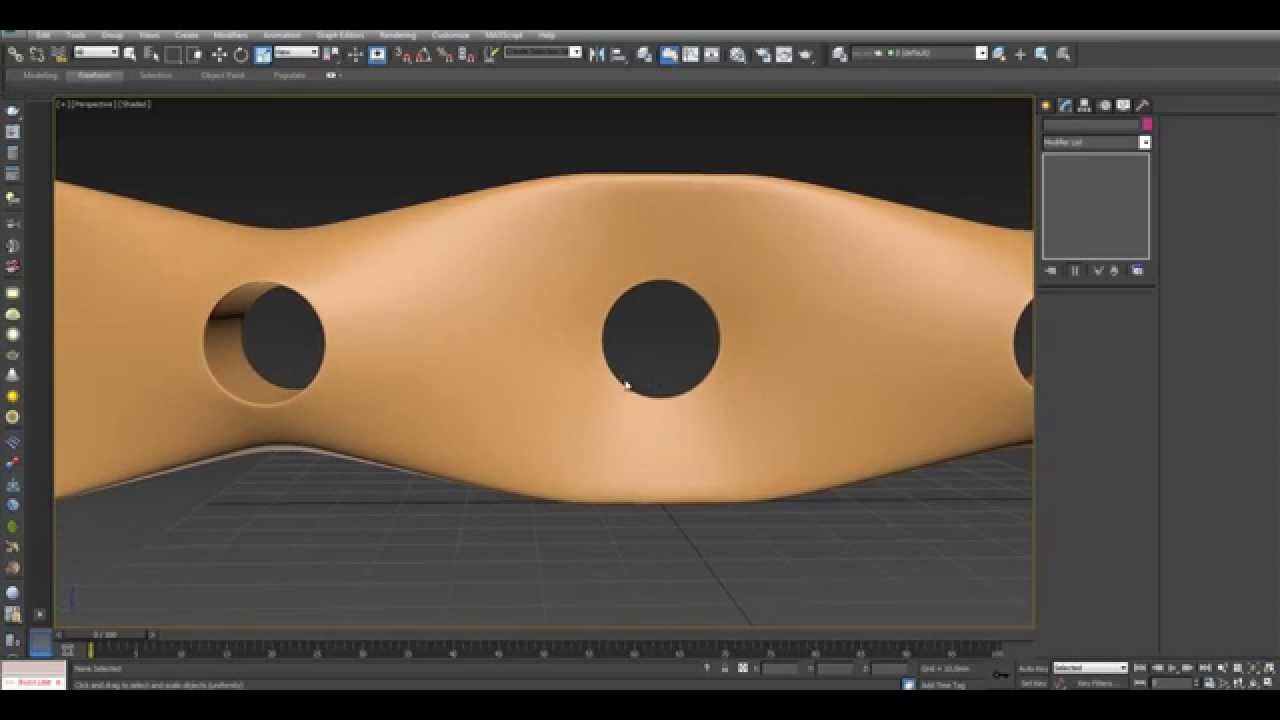1280x720 pixels.
Task: Open the Render Setup dialog
Action: (763, 54)
